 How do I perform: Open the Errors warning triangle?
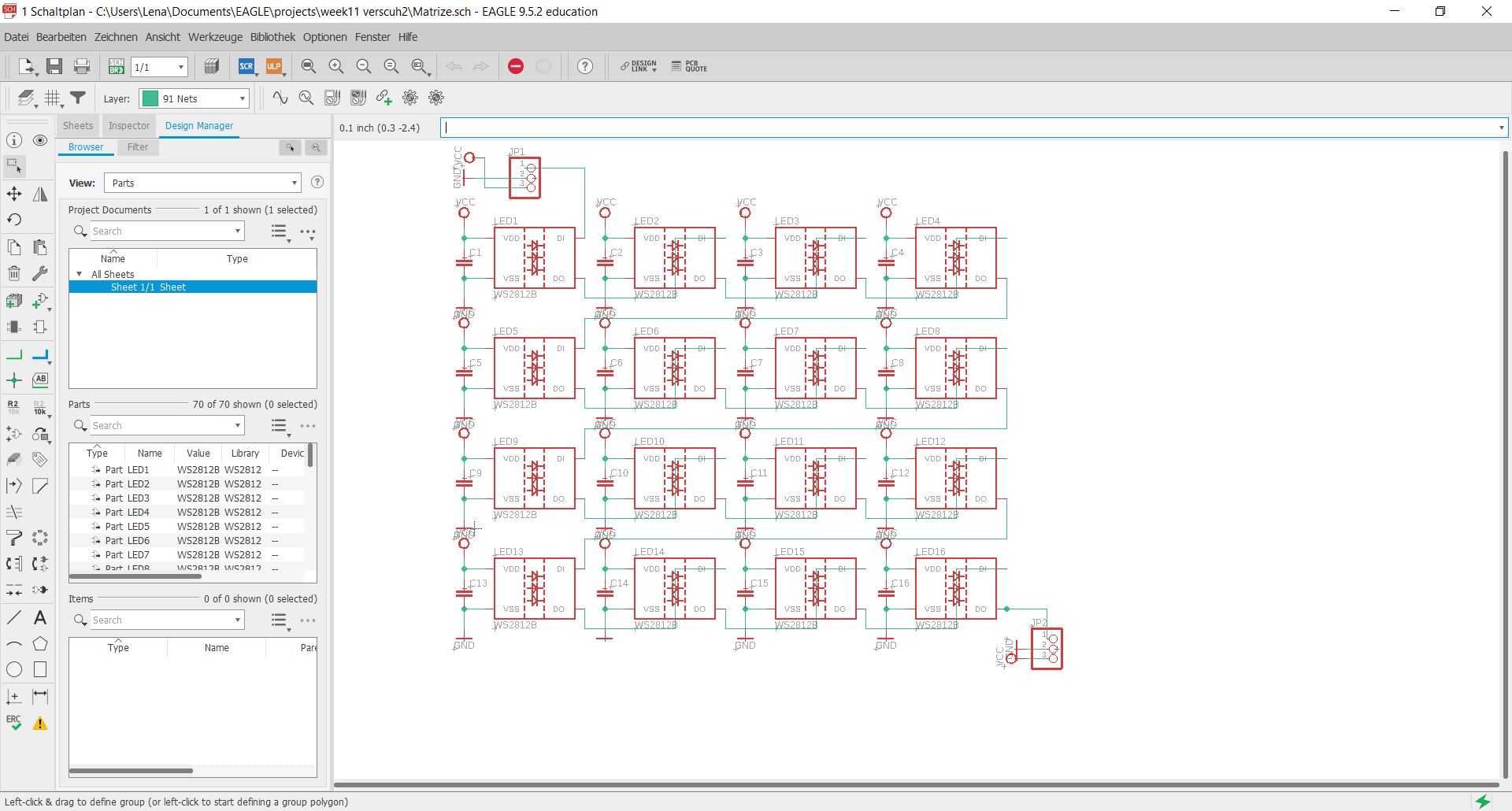coord(40,724)
